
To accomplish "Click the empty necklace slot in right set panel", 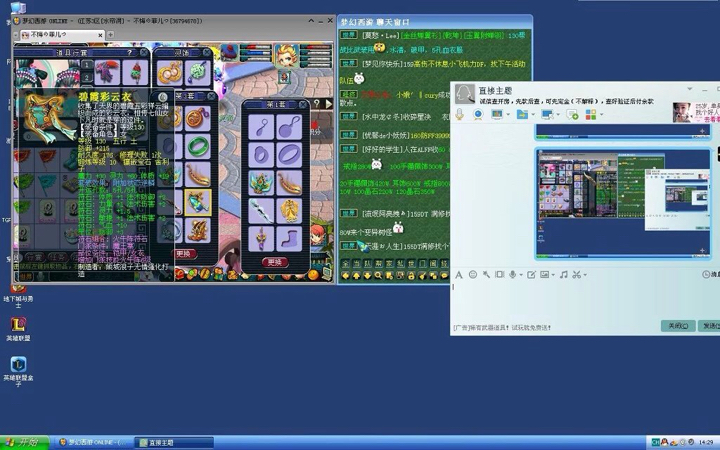I will [x=289, y=127].
